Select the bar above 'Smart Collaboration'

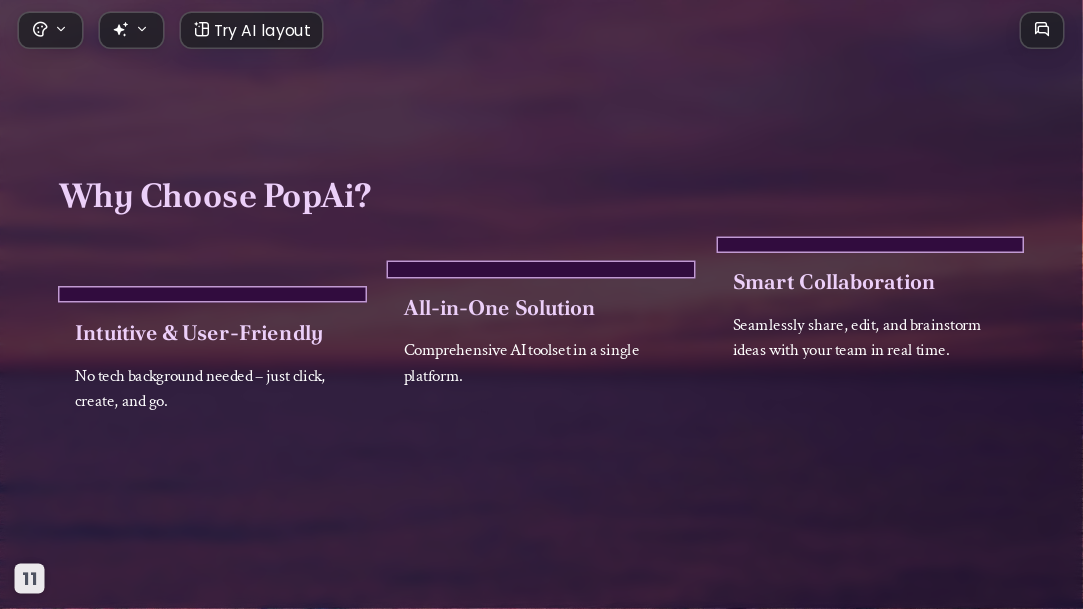870,244
